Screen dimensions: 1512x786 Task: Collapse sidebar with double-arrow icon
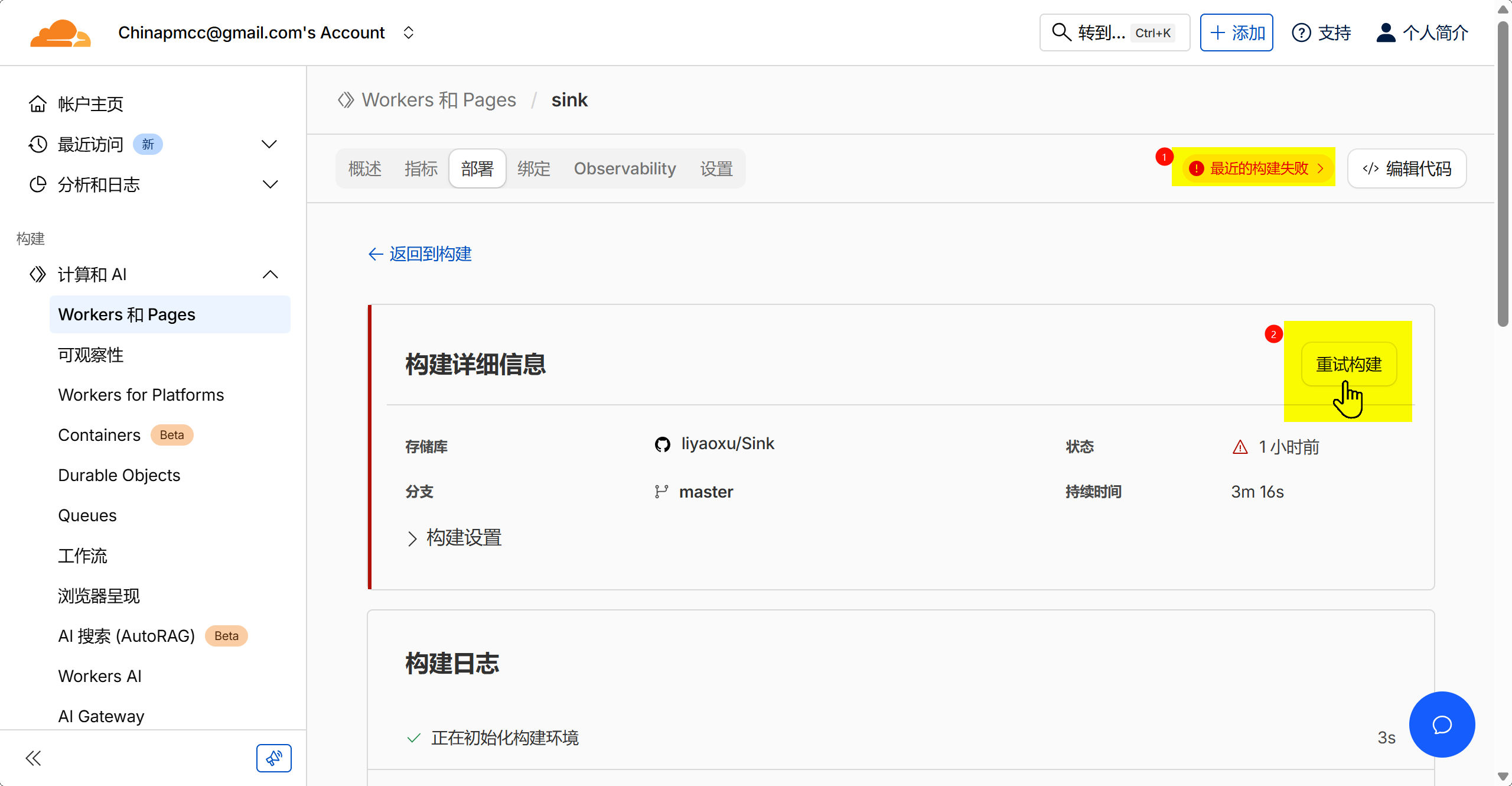pyautogui.click(x=33, y=758)
